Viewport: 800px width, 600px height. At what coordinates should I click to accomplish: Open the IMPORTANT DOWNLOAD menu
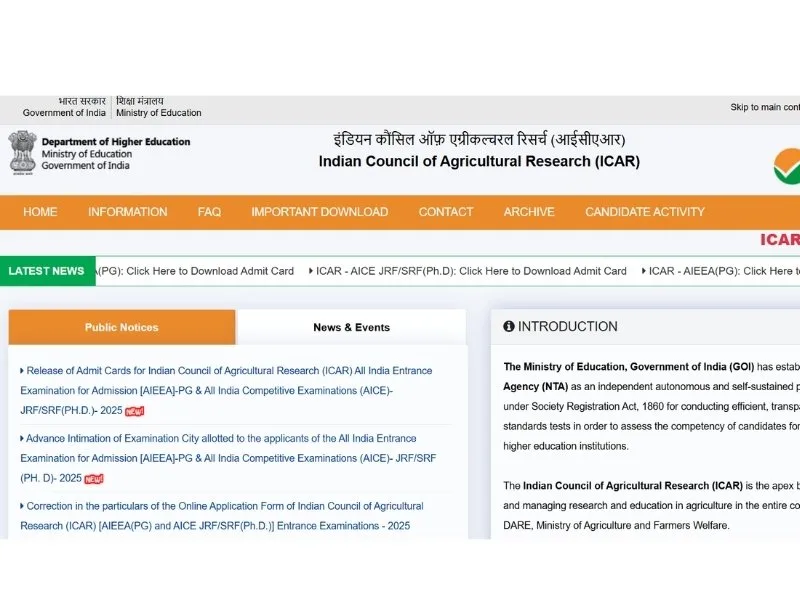[x=319, y=212]
